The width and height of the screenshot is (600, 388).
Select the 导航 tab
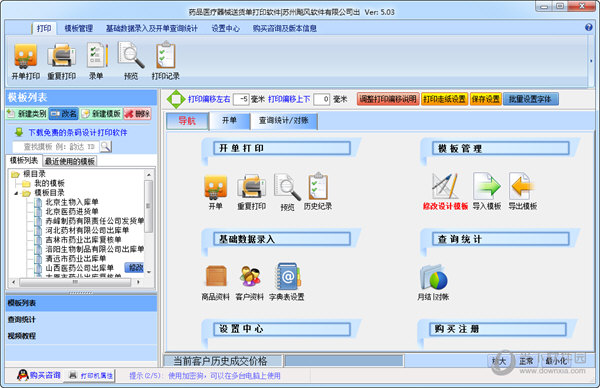(187, 121)
